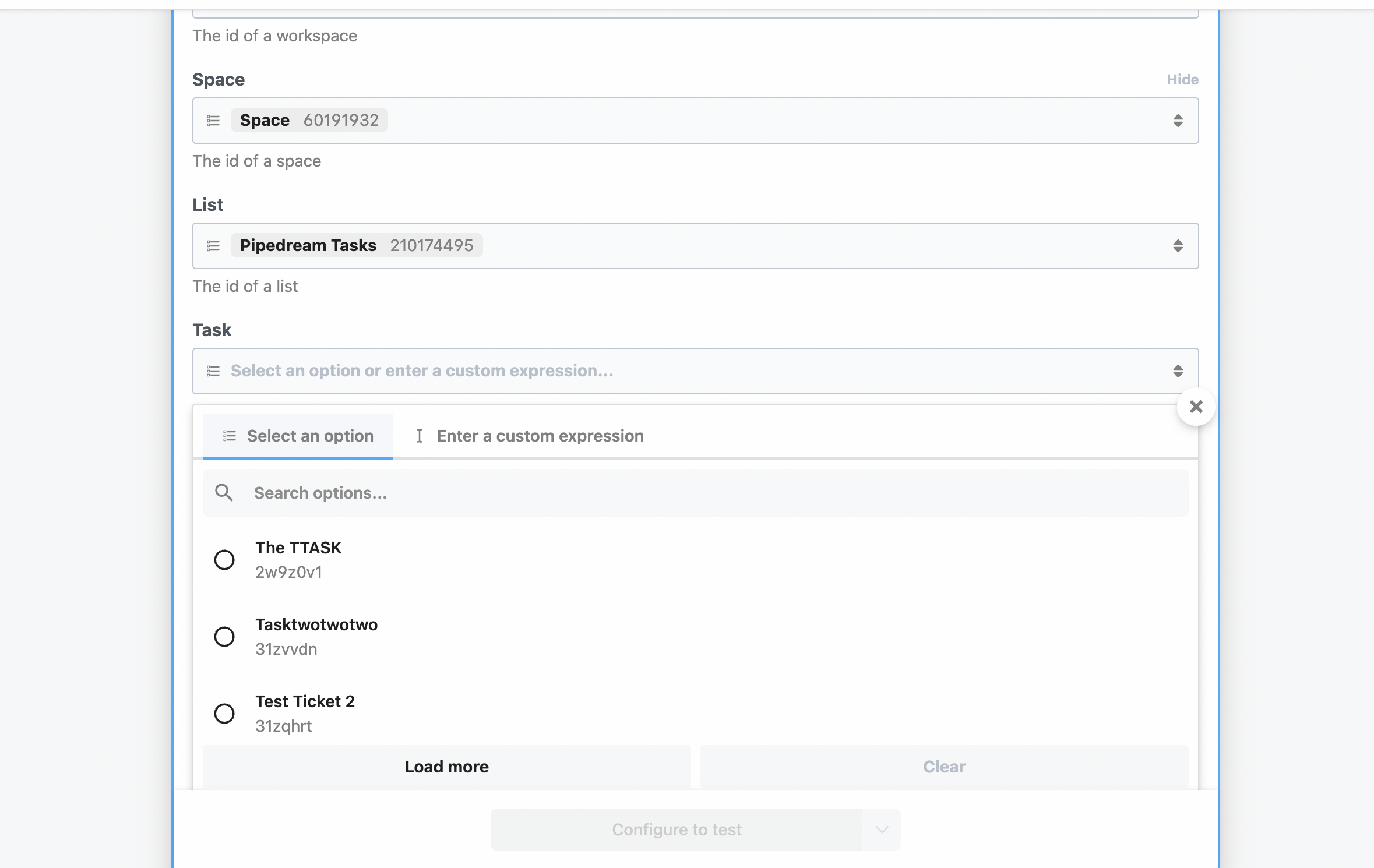This screenshot has height=868, width=1374.
Task: Click the Clear button
Action: click(x=943, y=766)
